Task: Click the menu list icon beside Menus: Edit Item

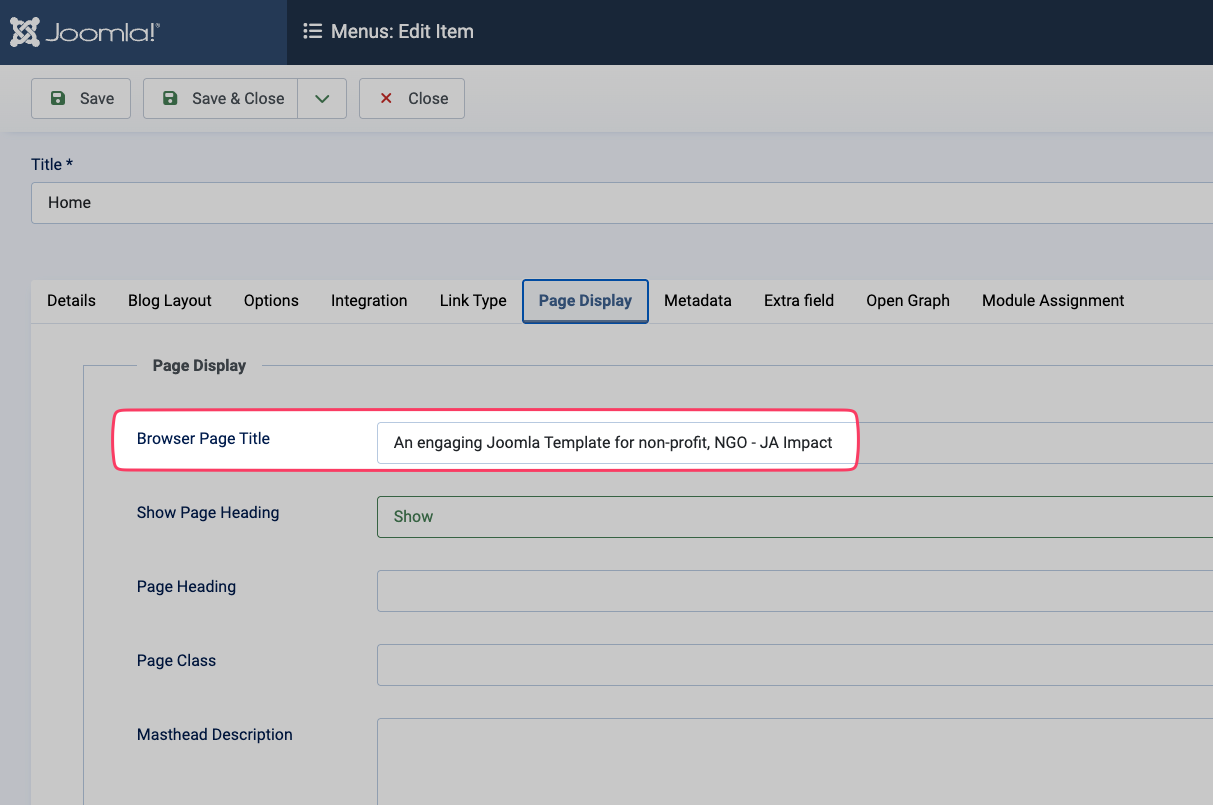Action: (x=312, y=31)
